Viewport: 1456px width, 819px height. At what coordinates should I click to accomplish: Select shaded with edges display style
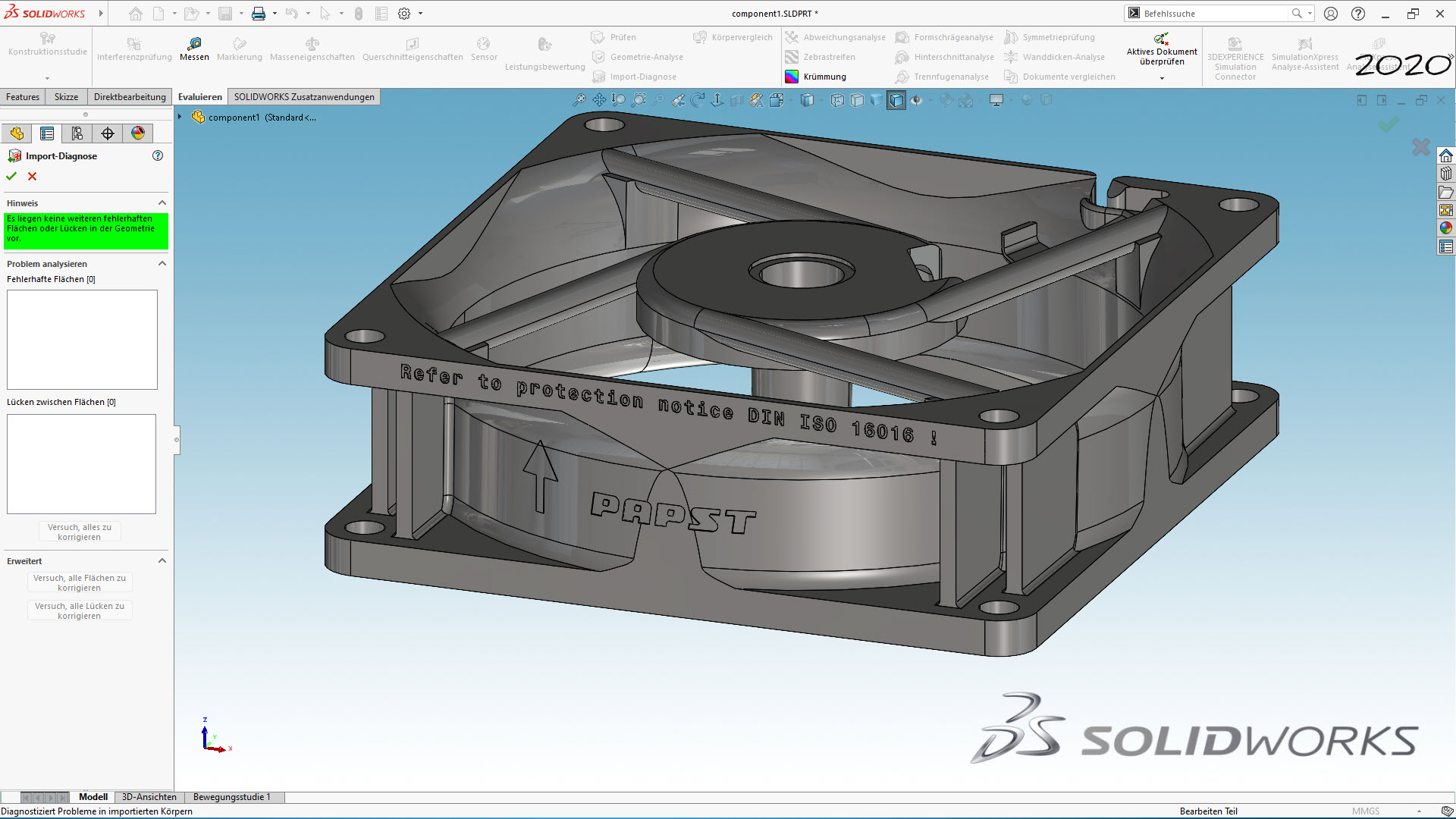pos(896,100)
